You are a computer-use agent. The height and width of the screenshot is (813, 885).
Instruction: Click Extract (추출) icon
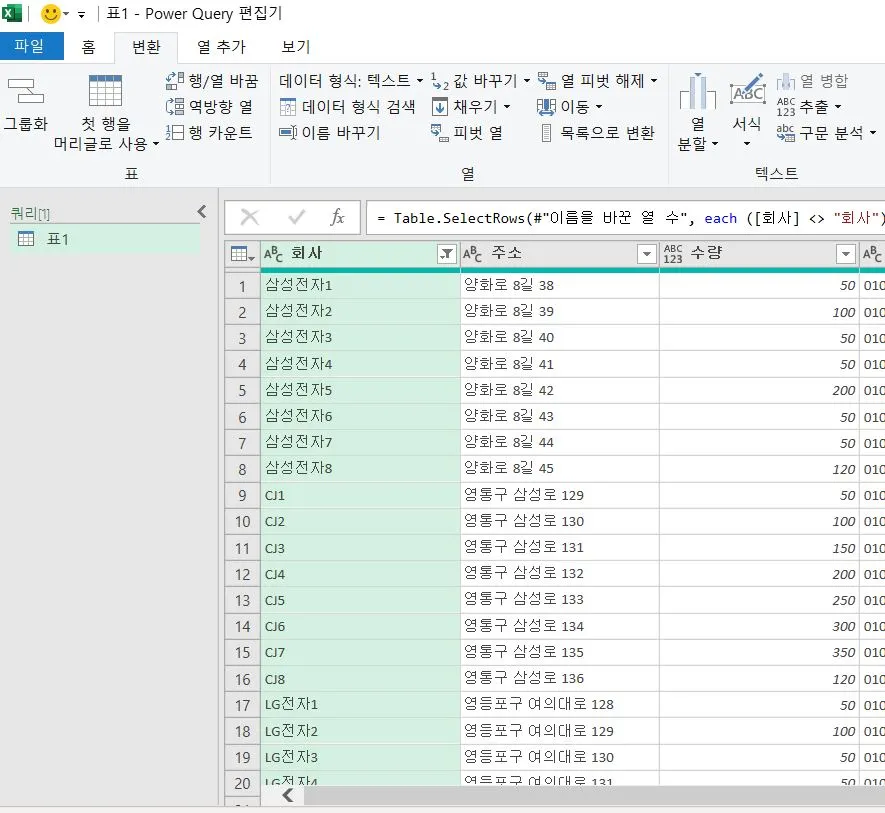pyautogui.click(x=786, y=107)
